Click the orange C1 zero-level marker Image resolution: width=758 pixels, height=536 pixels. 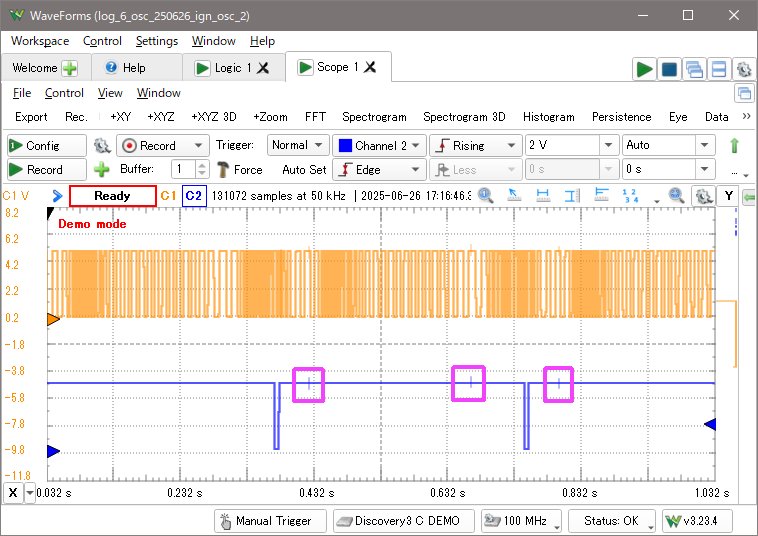click(x=53, y=319)
